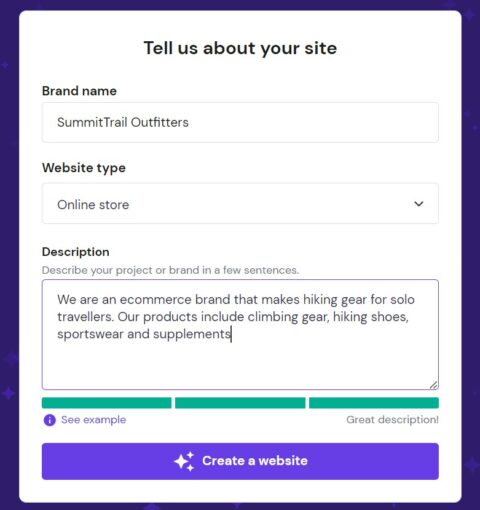Open the Online store combo box
This screenshot has height=510, width=480.
coord(240,203)
